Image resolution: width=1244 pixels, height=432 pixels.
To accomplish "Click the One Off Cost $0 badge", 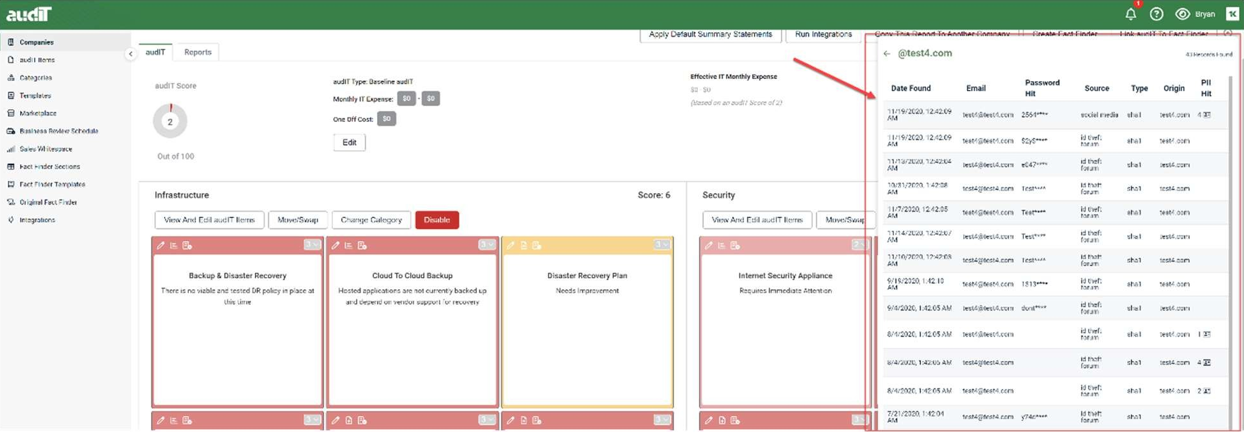I will click(387, 119).
